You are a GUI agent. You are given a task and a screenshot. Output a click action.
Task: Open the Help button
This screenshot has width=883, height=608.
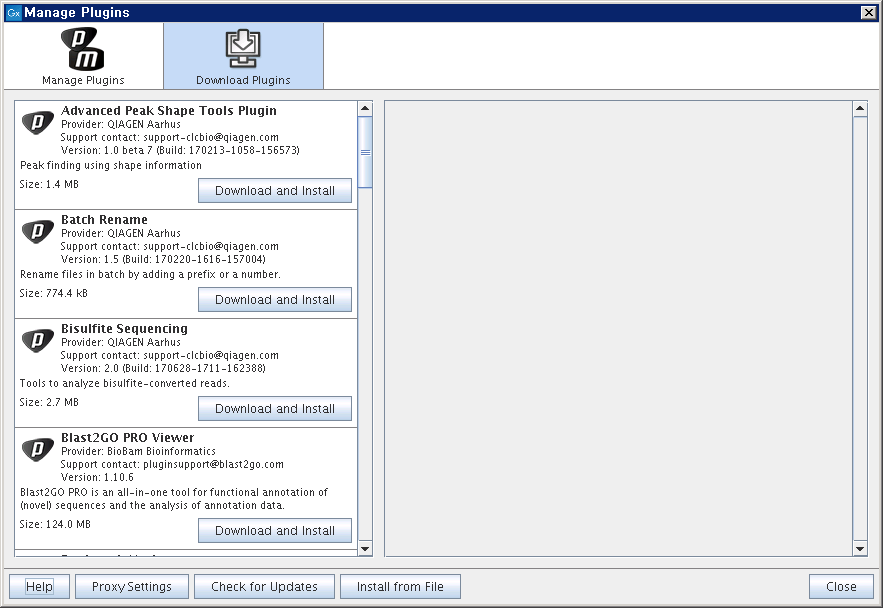(39, 587)
